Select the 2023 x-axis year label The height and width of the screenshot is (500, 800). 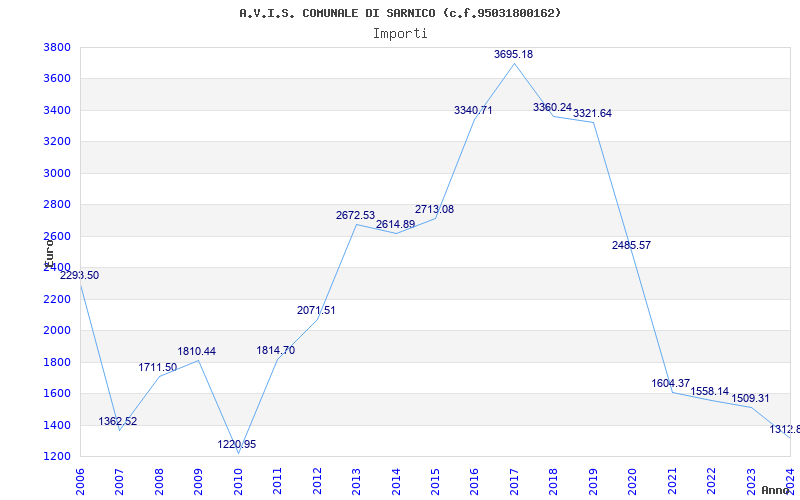pyautogui.click(x=751, y=482)
